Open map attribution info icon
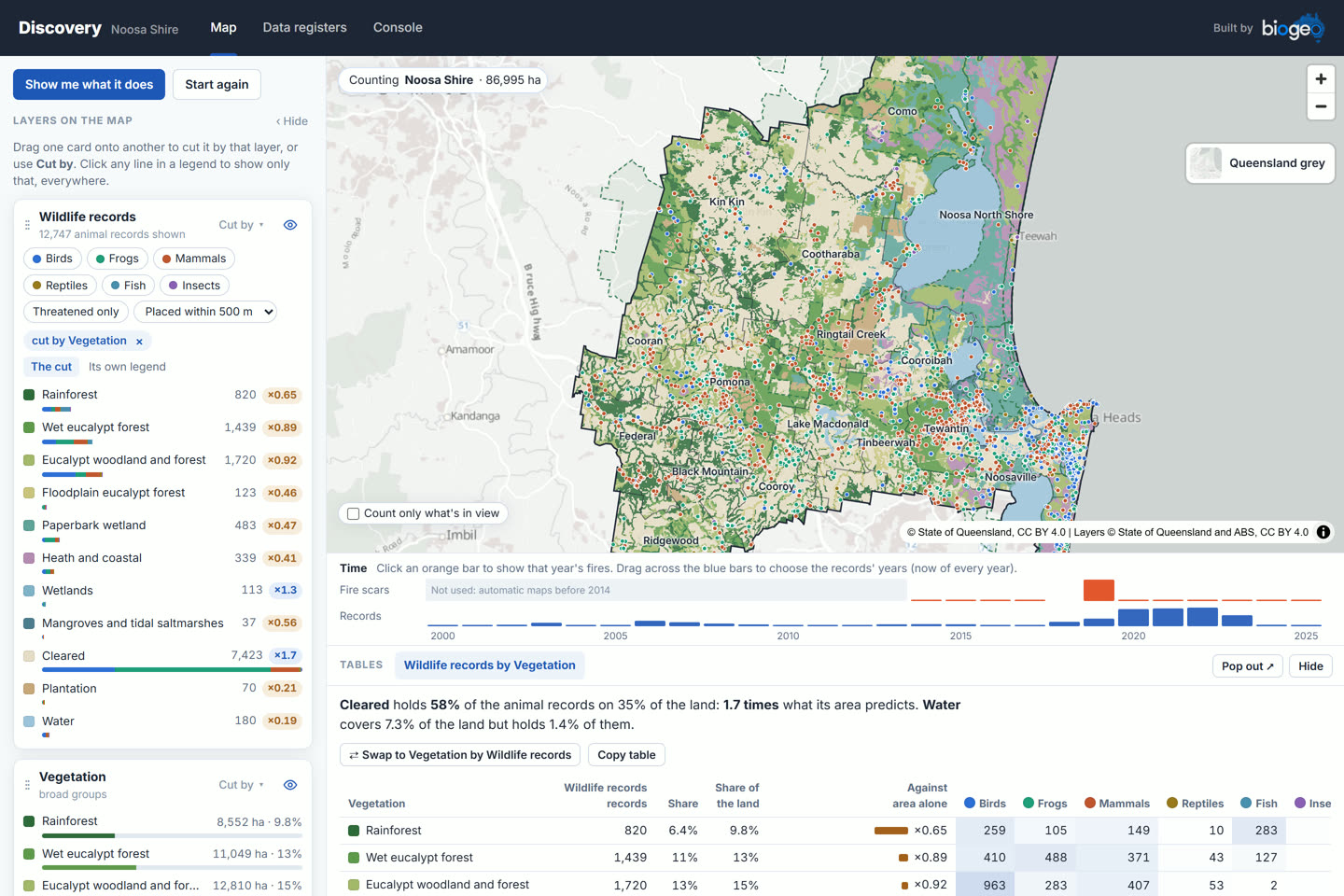The height and width of the screenshot is (896, 1344). [1323, 532]
